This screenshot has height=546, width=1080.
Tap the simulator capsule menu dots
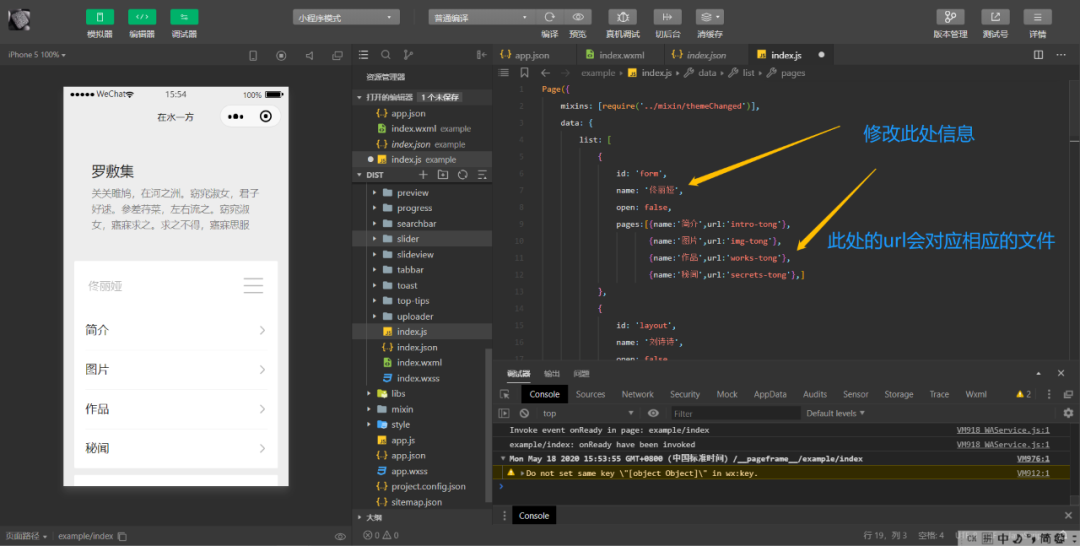point(236,116)
